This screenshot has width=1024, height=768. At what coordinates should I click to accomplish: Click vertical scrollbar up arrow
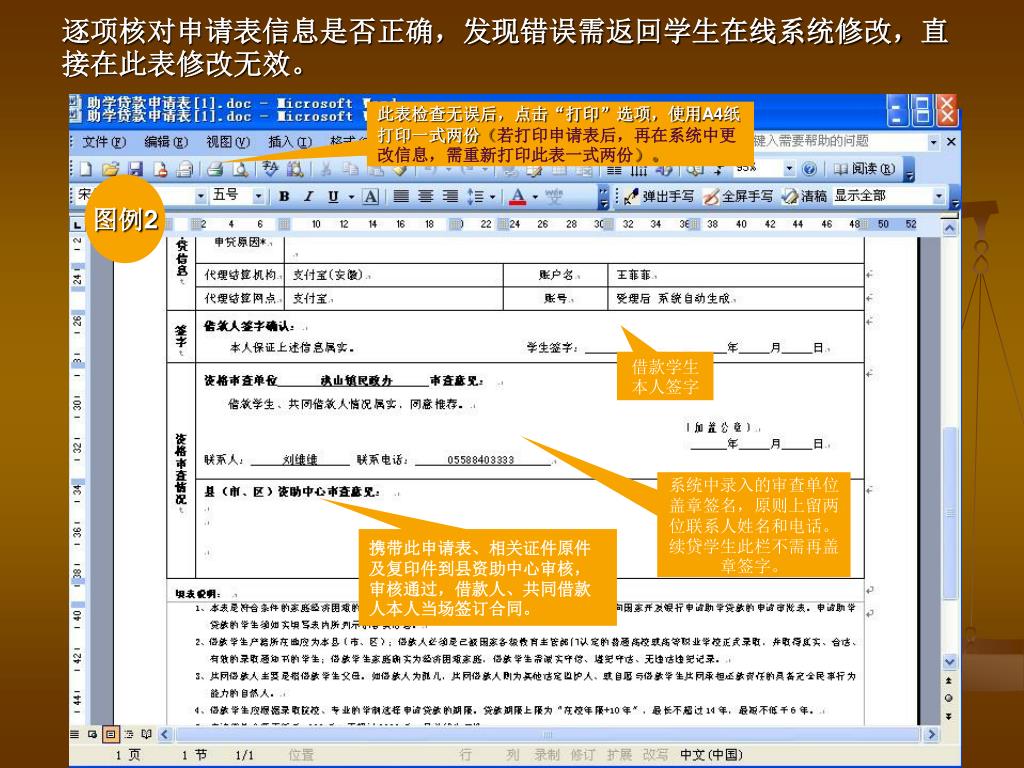point(950,229)
